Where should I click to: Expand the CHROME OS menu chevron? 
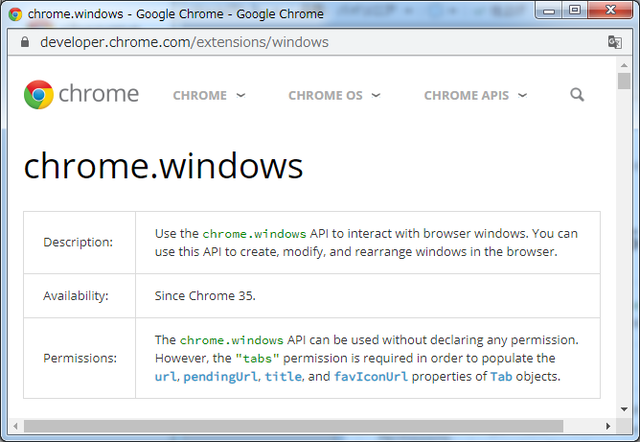(x=376, y=96)
